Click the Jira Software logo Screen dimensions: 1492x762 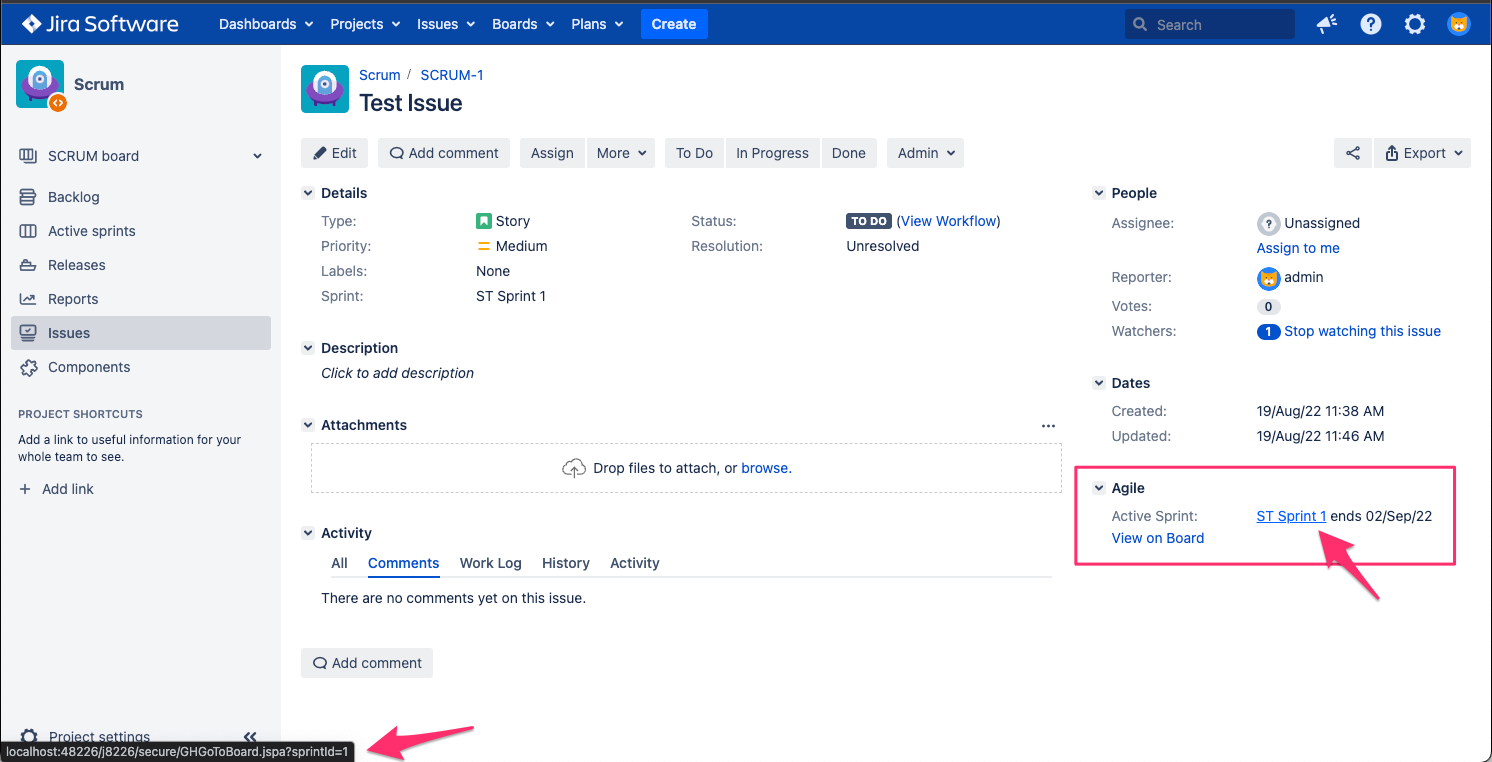click(100, 24)
